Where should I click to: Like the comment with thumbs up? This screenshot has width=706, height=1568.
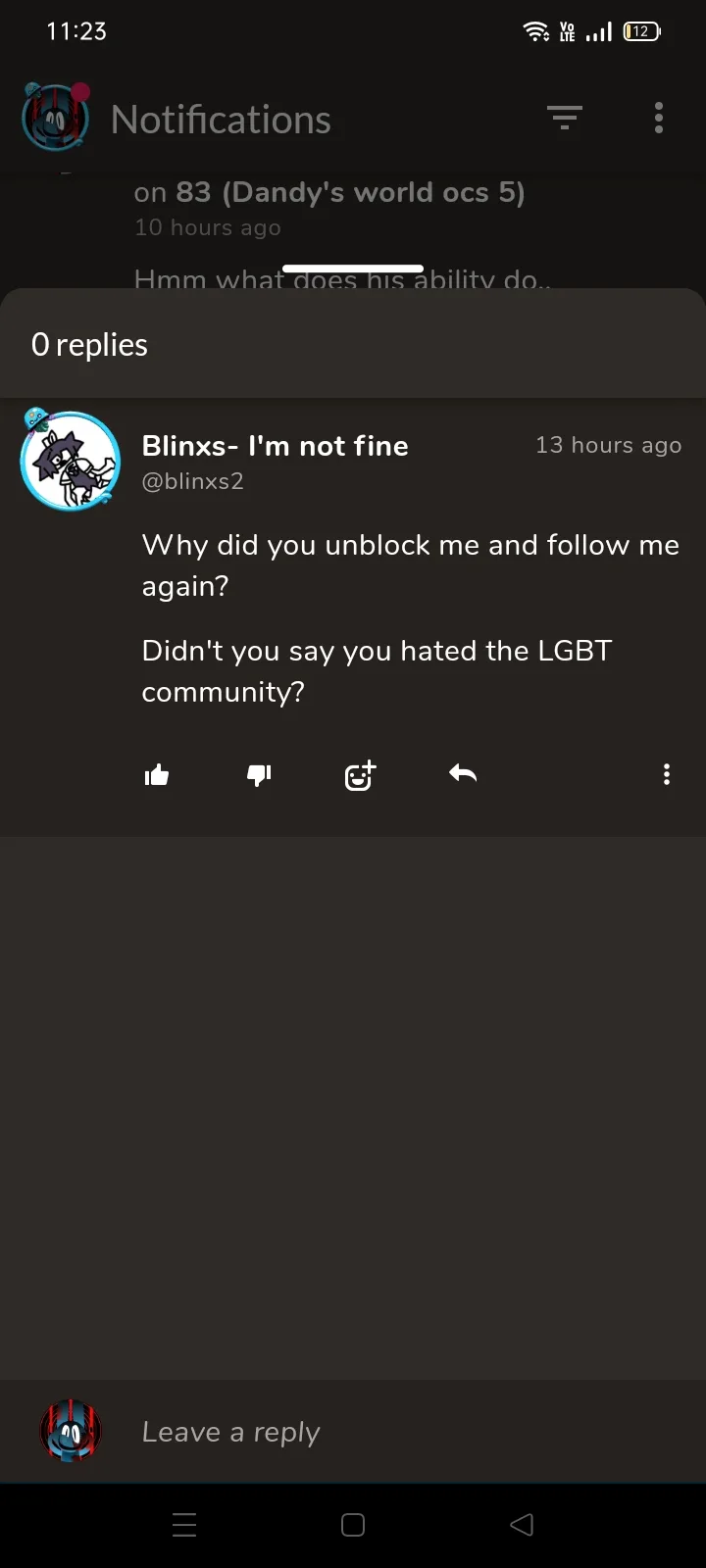(x=157, y=775)
